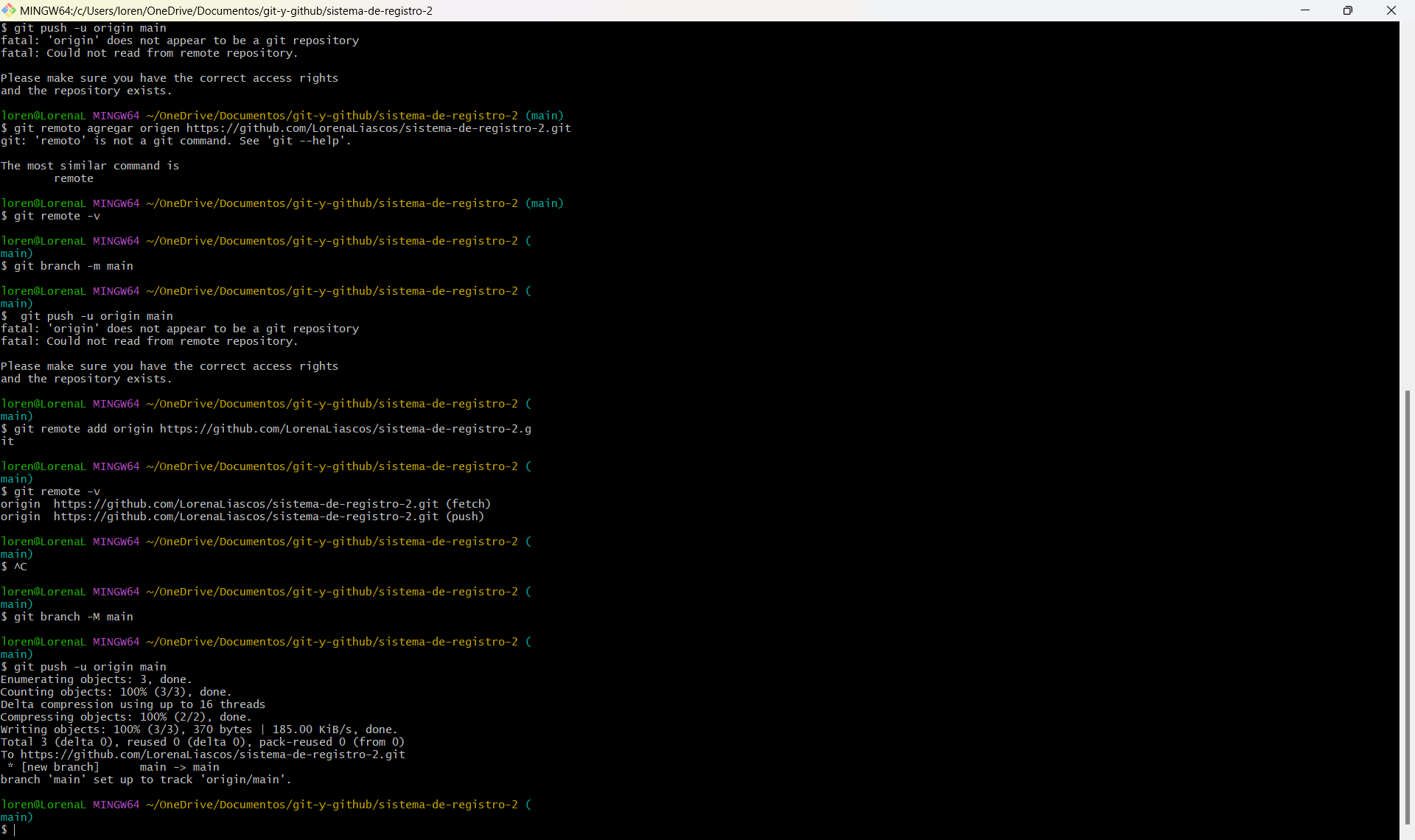Click the 'Enumerating objects: 3, done.' line

click(x=96, y=679)
